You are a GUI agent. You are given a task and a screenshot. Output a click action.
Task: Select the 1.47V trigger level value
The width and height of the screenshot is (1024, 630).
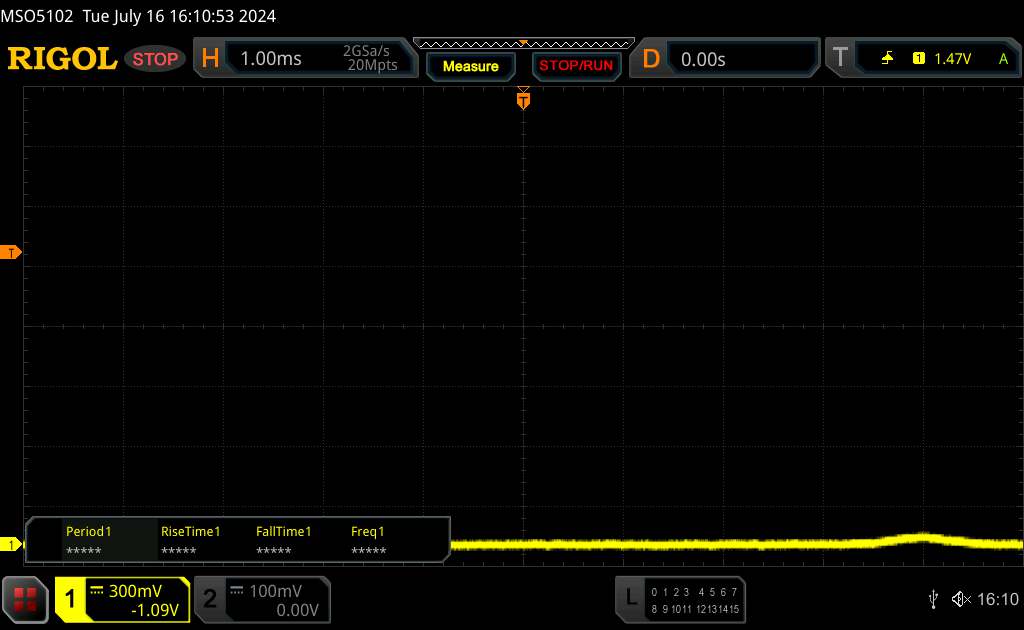pos(952,59)
